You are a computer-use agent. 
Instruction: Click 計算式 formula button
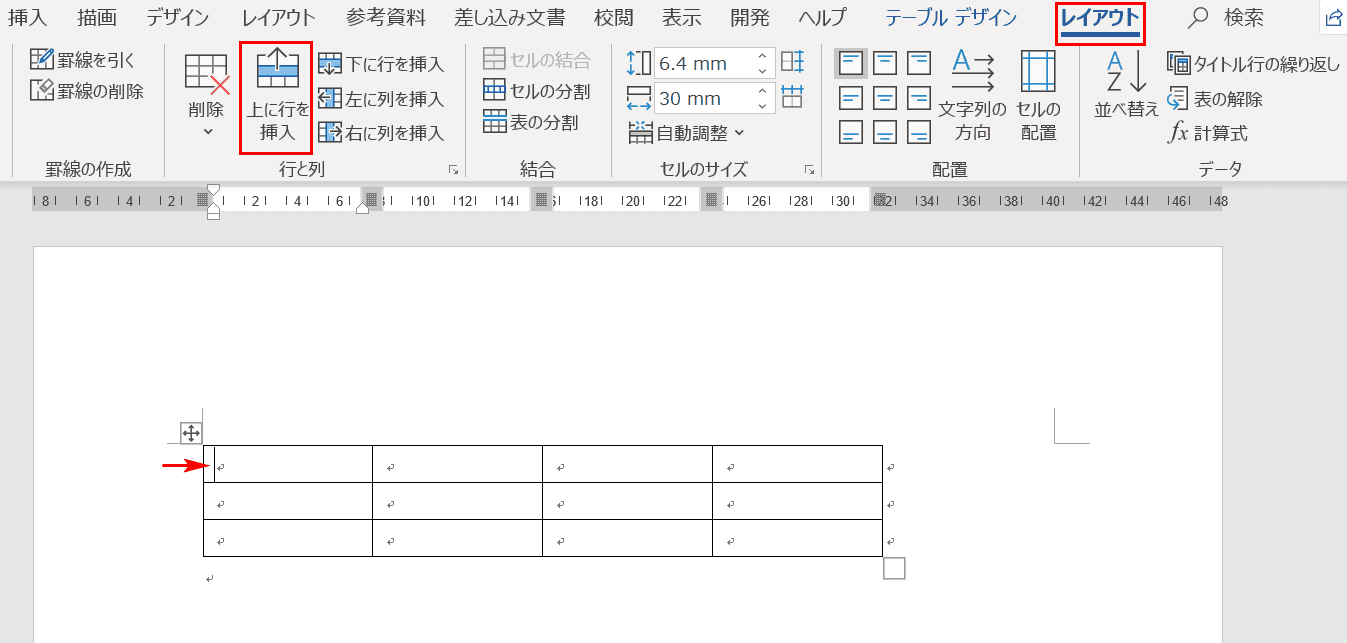1208,133
